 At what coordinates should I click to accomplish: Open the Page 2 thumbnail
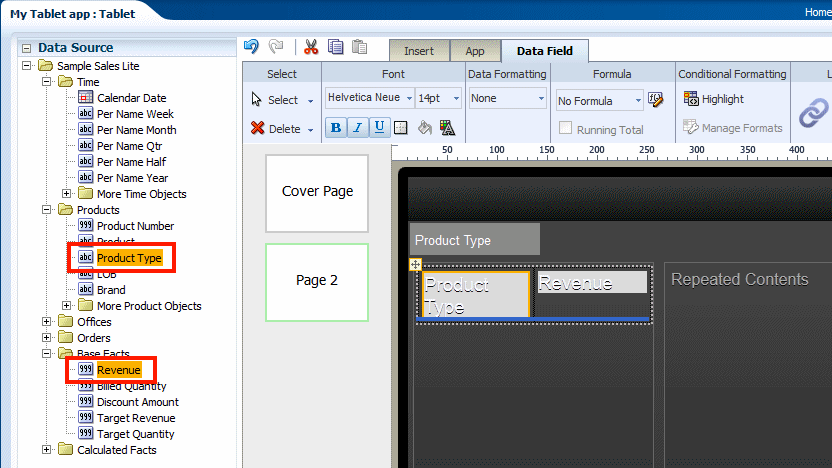tap(317, 282)
